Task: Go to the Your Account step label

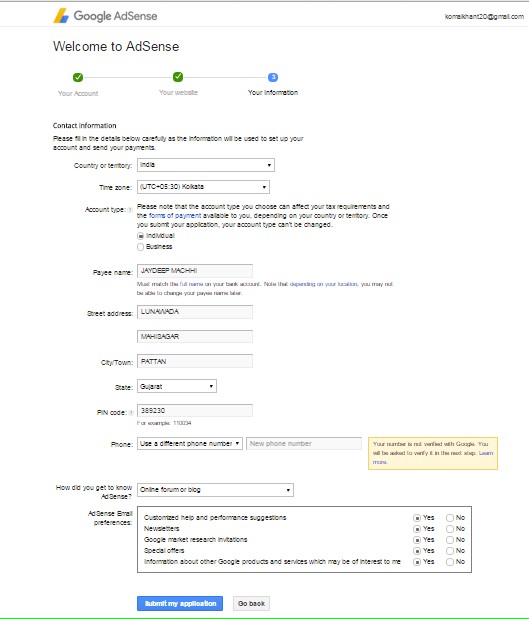Action: [x=78, y=94]
